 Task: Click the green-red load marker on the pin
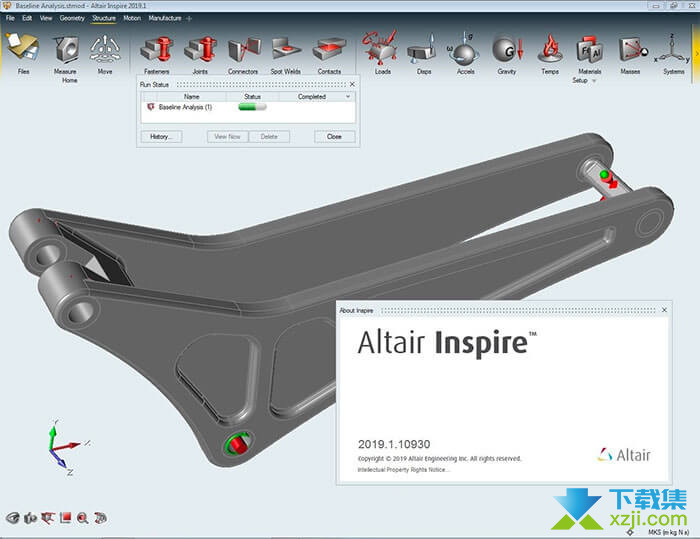pyautogui.click(x=608, y=179)
